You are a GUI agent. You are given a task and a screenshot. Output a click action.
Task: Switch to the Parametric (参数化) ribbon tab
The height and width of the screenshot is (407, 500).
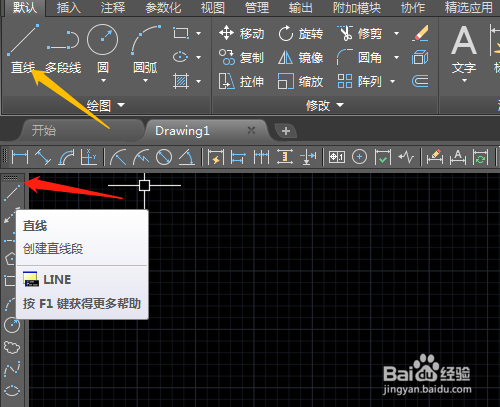tap(163, 8)
